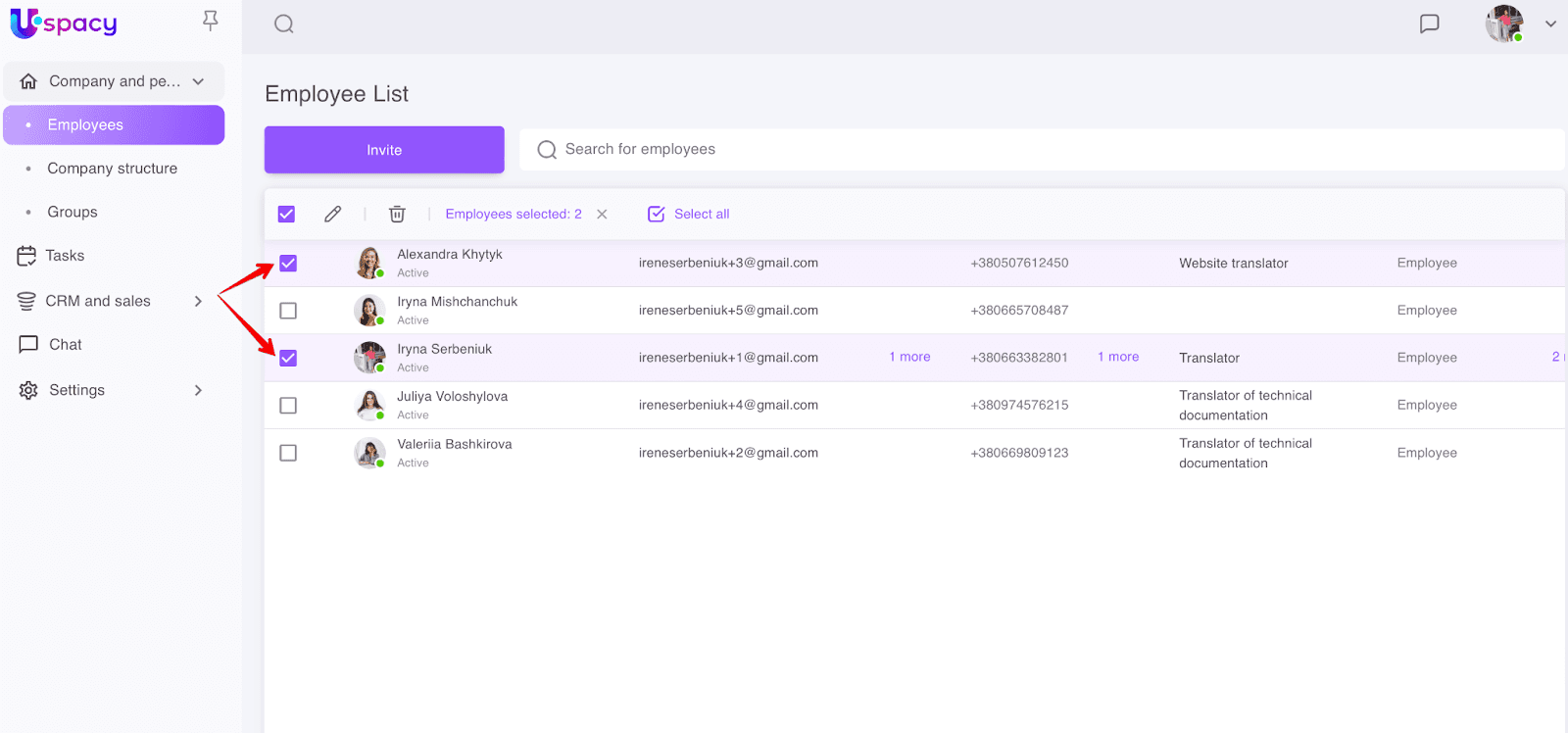The height and width of the screenshot is (733, 1568).
Task: Open the user profile dropdown arrow
Action: coord(1550,24)
